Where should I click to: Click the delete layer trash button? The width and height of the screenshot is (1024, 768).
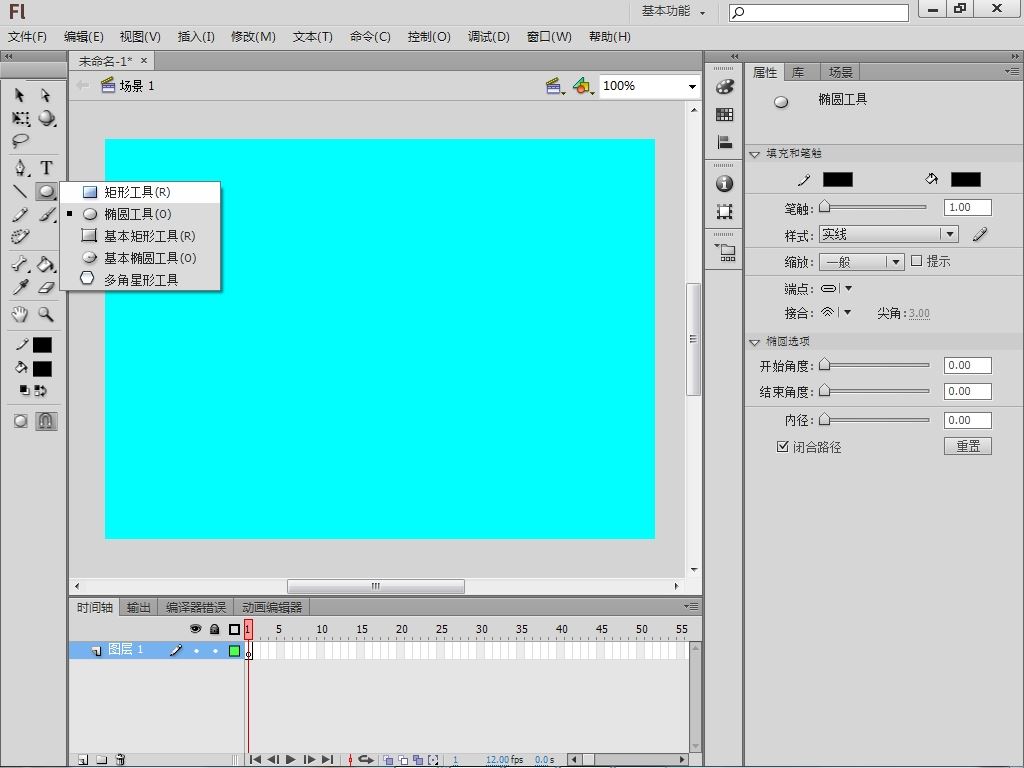click(x=120, y=760)
